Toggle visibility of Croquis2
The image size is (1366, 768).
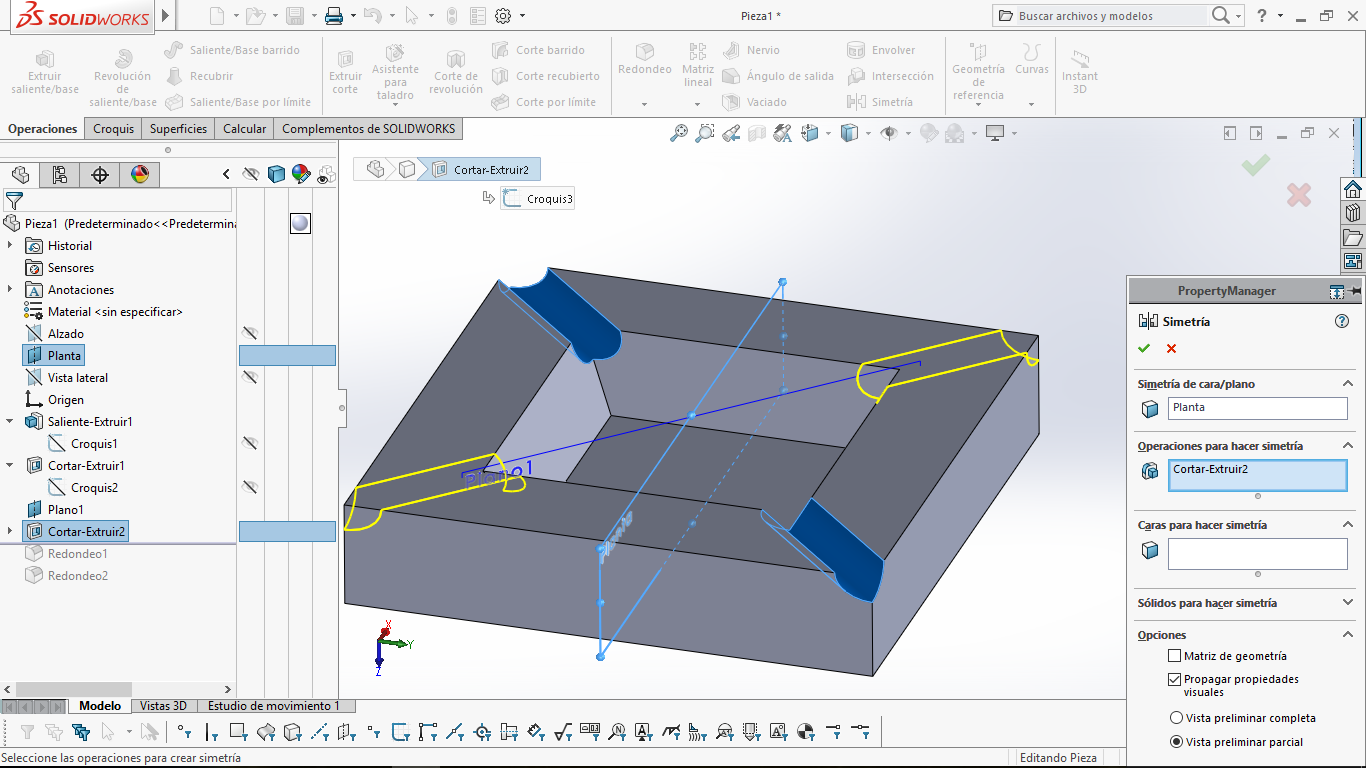tap(250, 487)
